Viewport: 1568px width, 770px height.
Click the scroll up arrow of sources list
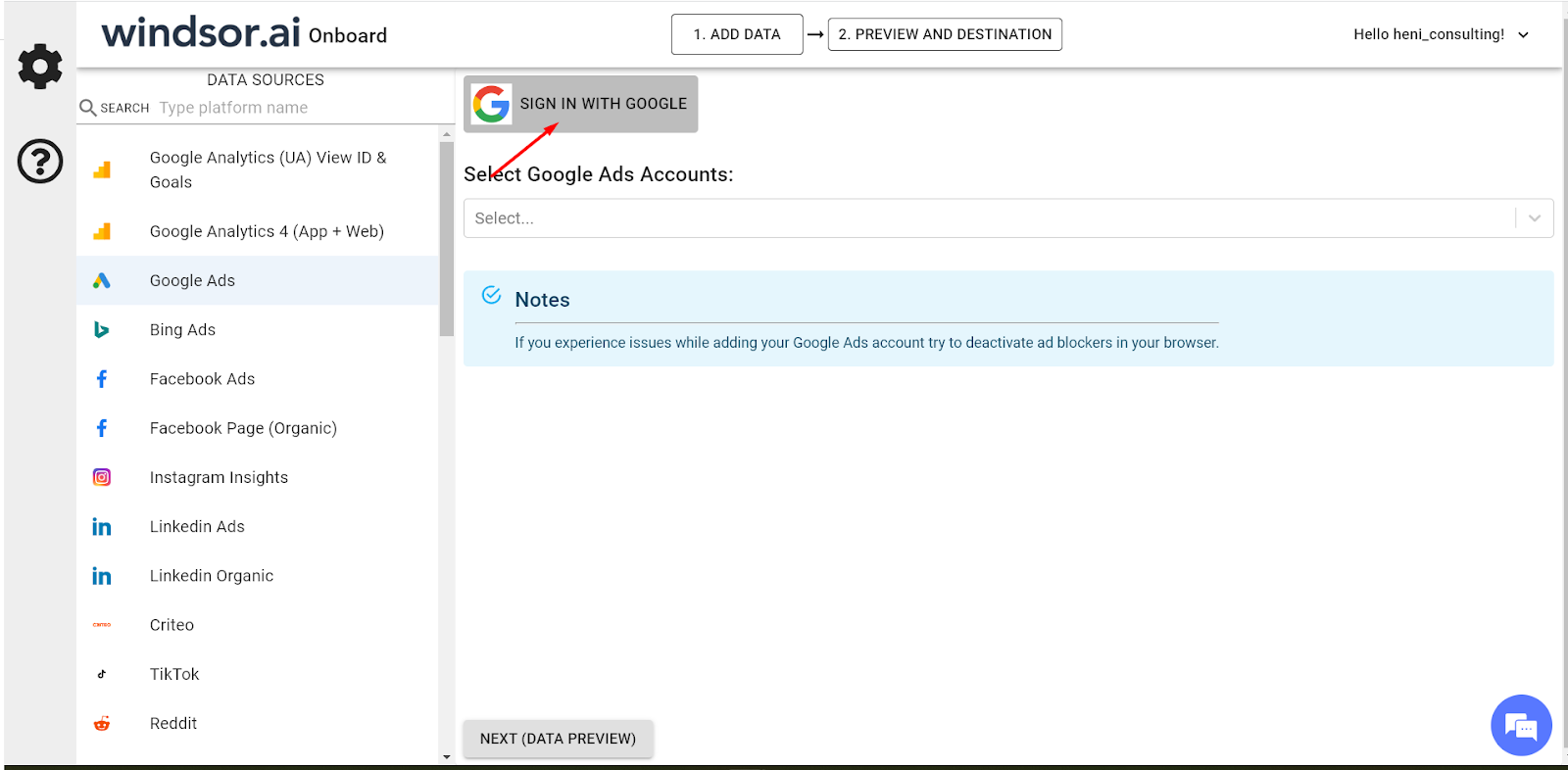(447, 134)
